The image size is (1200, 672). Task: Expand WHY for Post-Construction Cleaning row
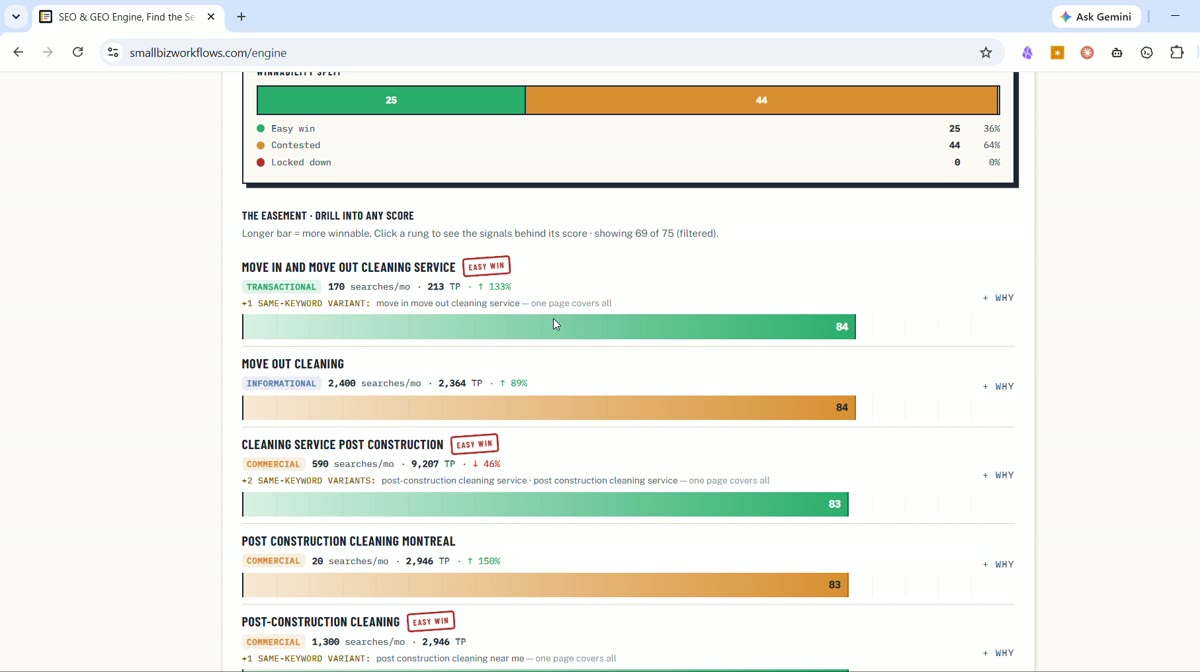pyautogui.click(x=998, y=653)
